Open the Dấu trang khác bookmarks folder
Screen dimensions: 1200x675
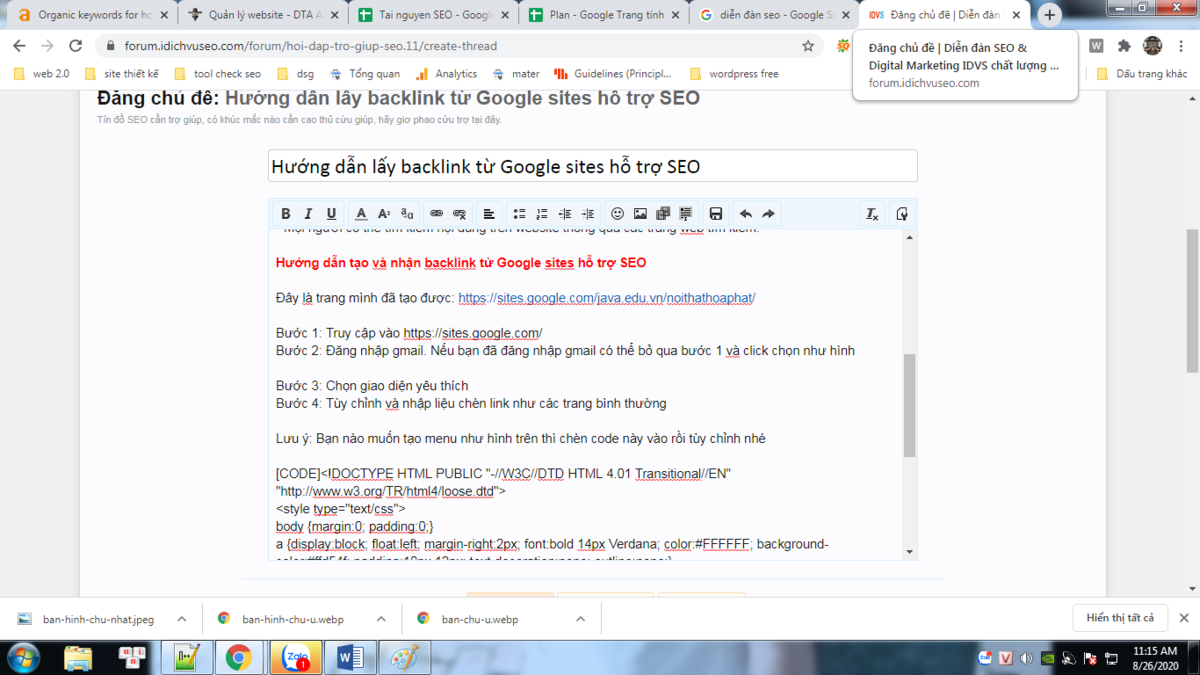pos(1142,74)
